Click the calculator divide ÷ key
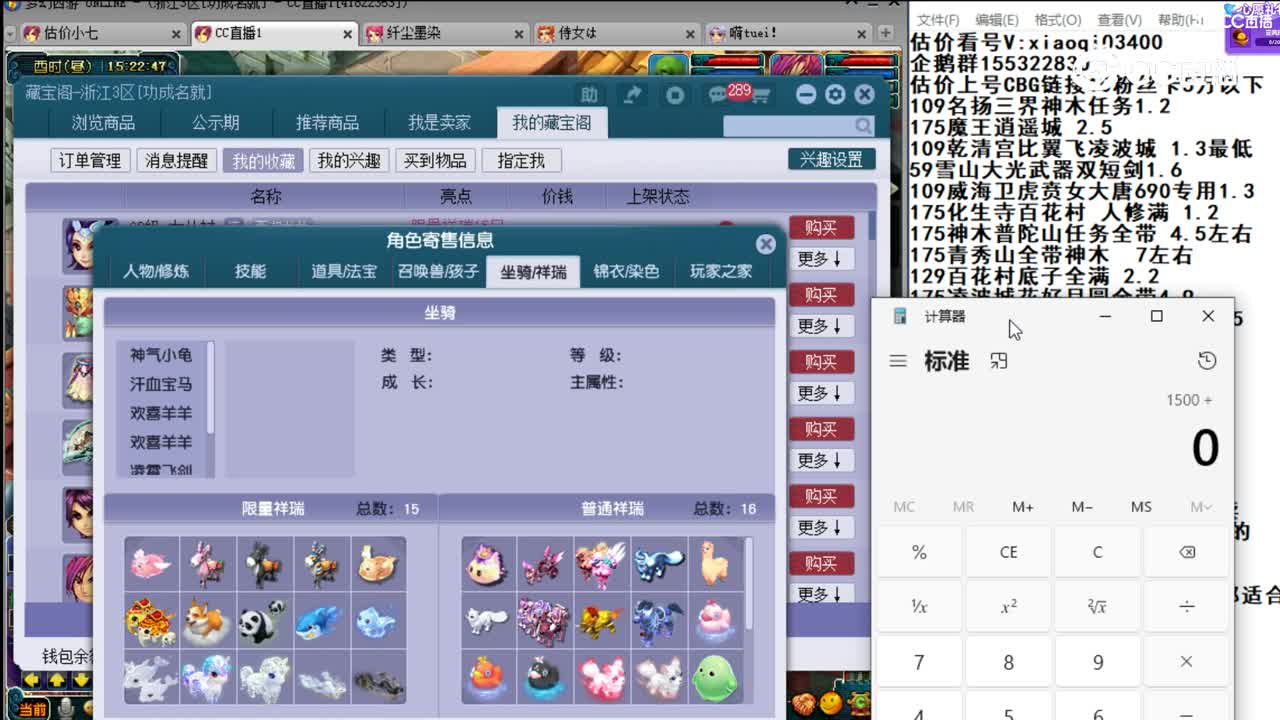Viewport: 1280px width, 720px height. 1186,606
